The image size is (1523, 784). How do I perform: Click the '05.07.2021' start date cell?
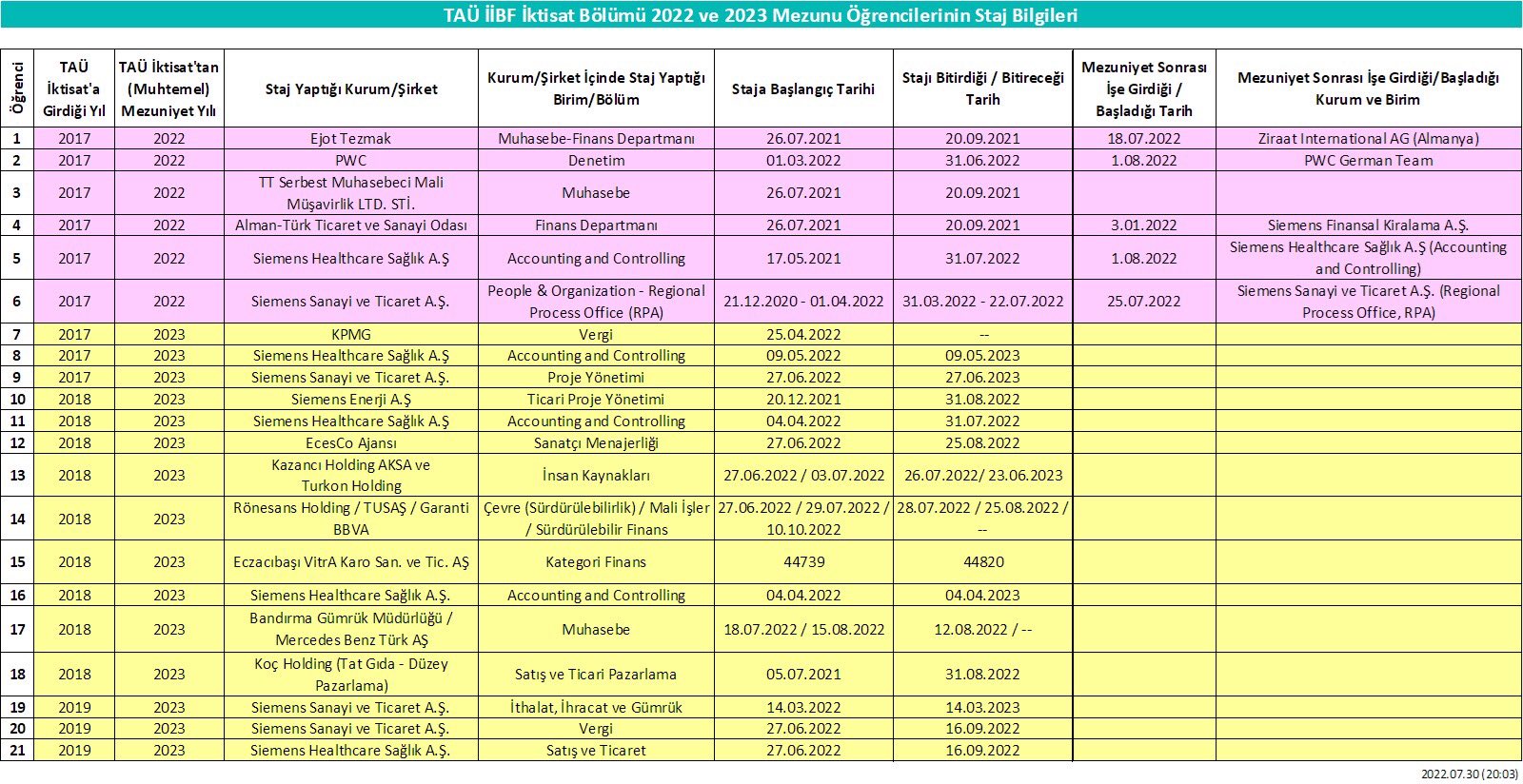coord(803,674)
